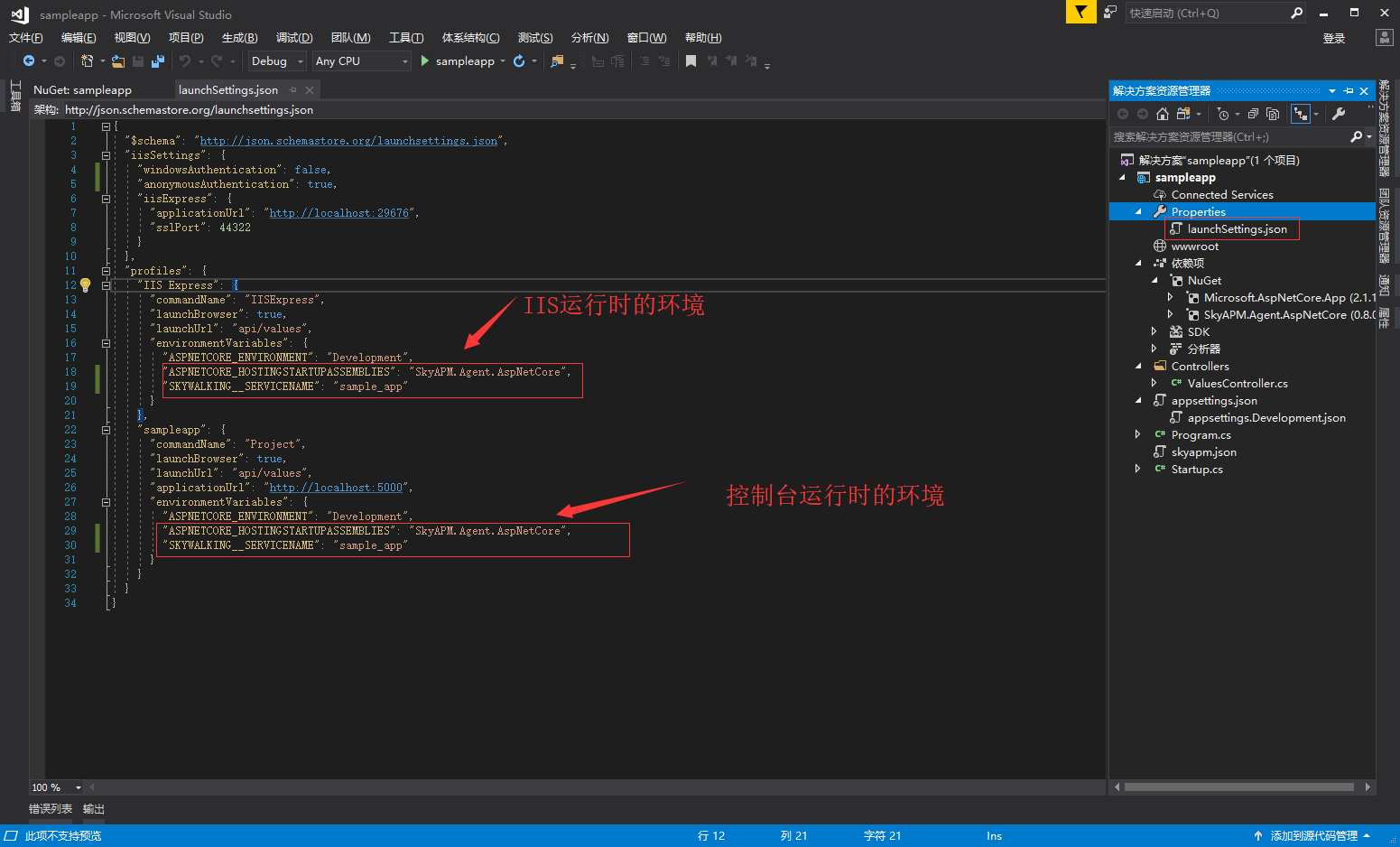Collapse the Properties folder node
The height and width of the screenshot is (847, 1400).
point(1138,211)
